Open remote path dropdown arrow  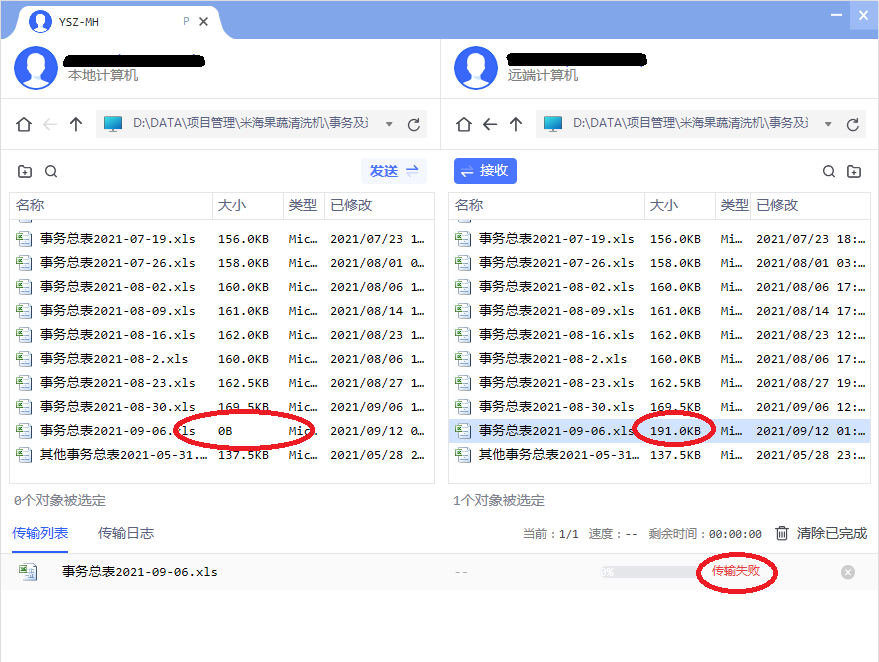coord(828,124)
